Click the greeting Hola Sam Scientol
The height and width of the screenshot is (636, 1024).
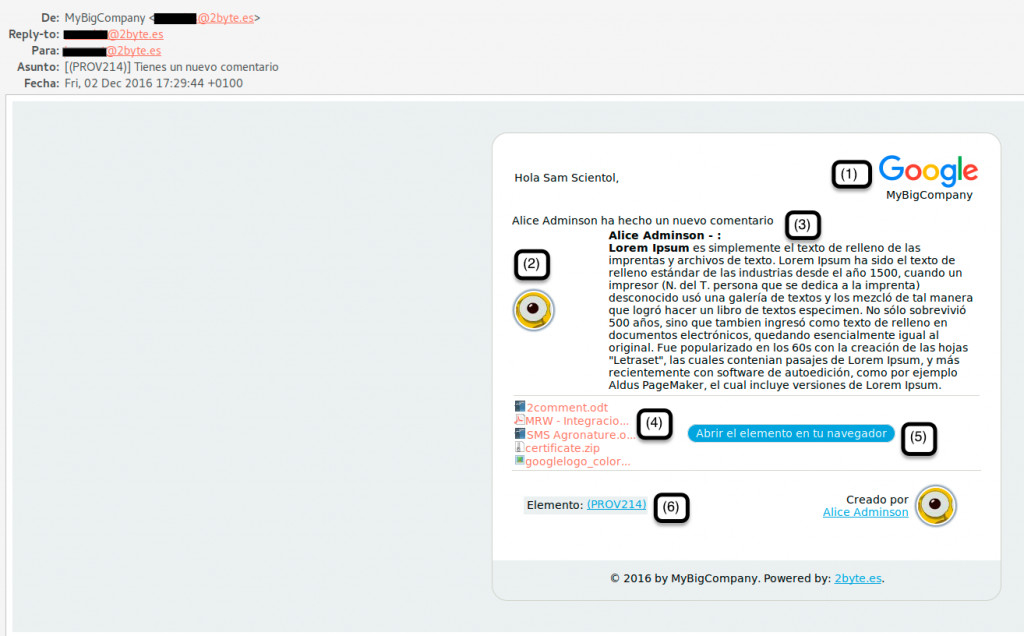566,178
